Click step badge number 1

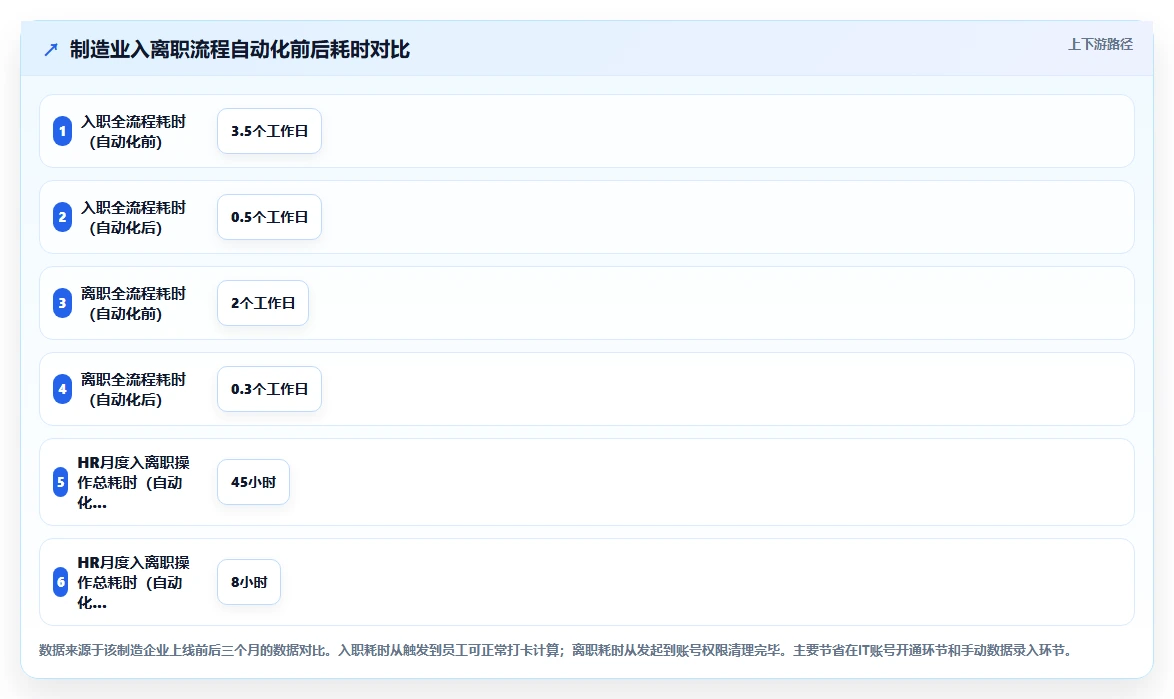pos(62,131)
